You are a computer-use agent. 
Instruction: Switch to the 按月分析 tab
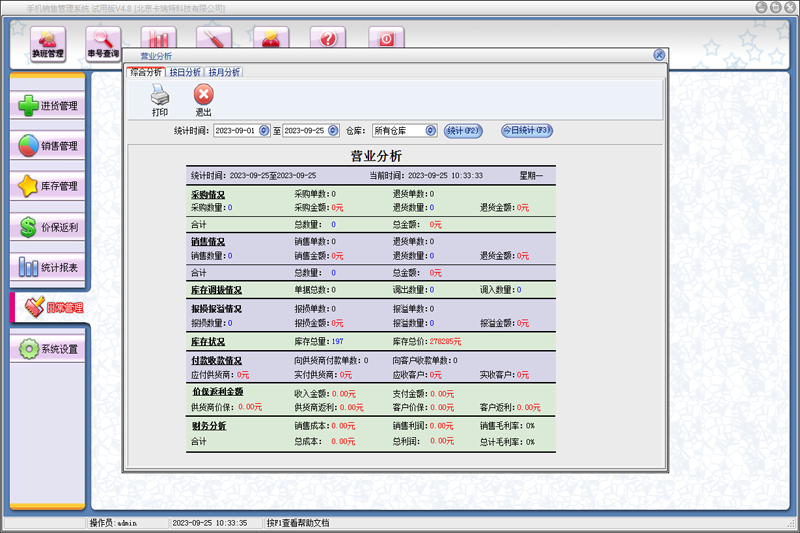(x=224, y=72)
